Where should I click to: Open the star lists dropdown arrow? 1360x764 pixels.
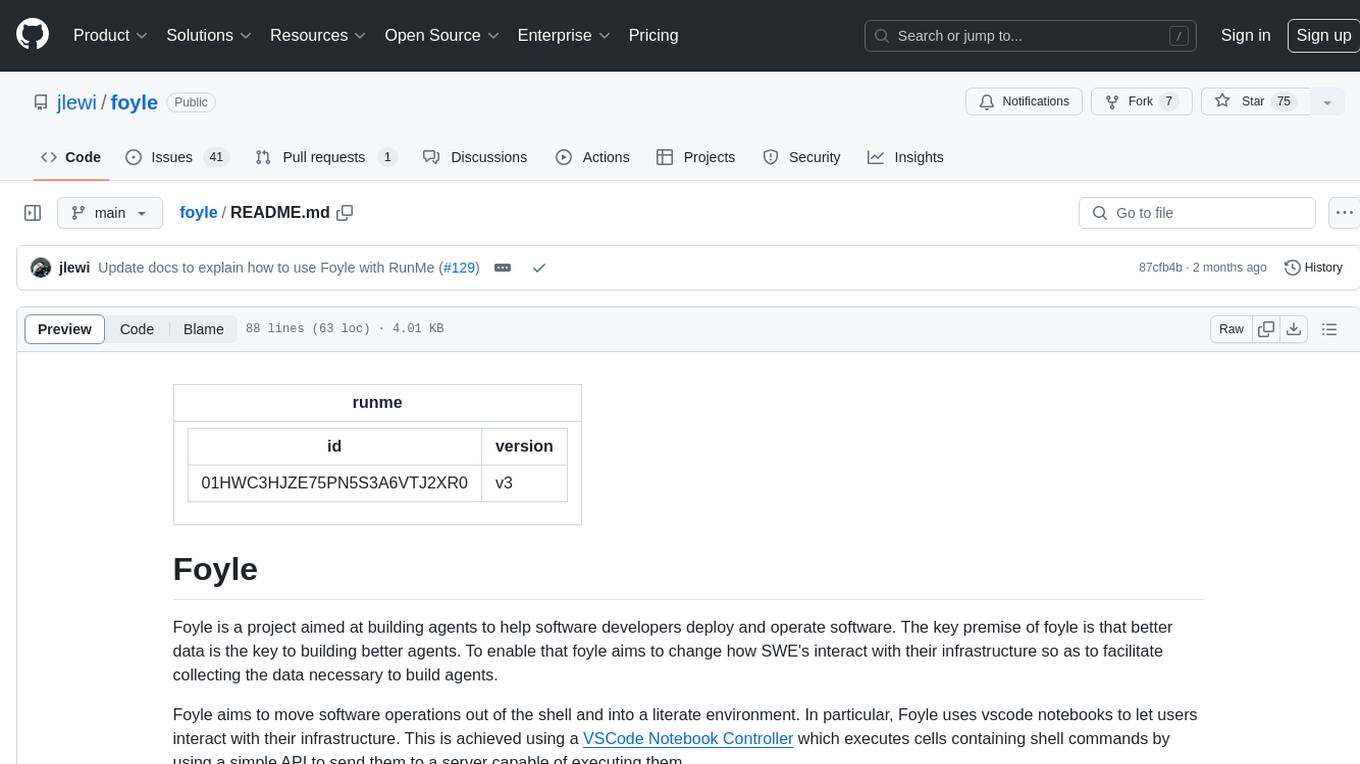pyautogui.click(x=1327, y=102)
